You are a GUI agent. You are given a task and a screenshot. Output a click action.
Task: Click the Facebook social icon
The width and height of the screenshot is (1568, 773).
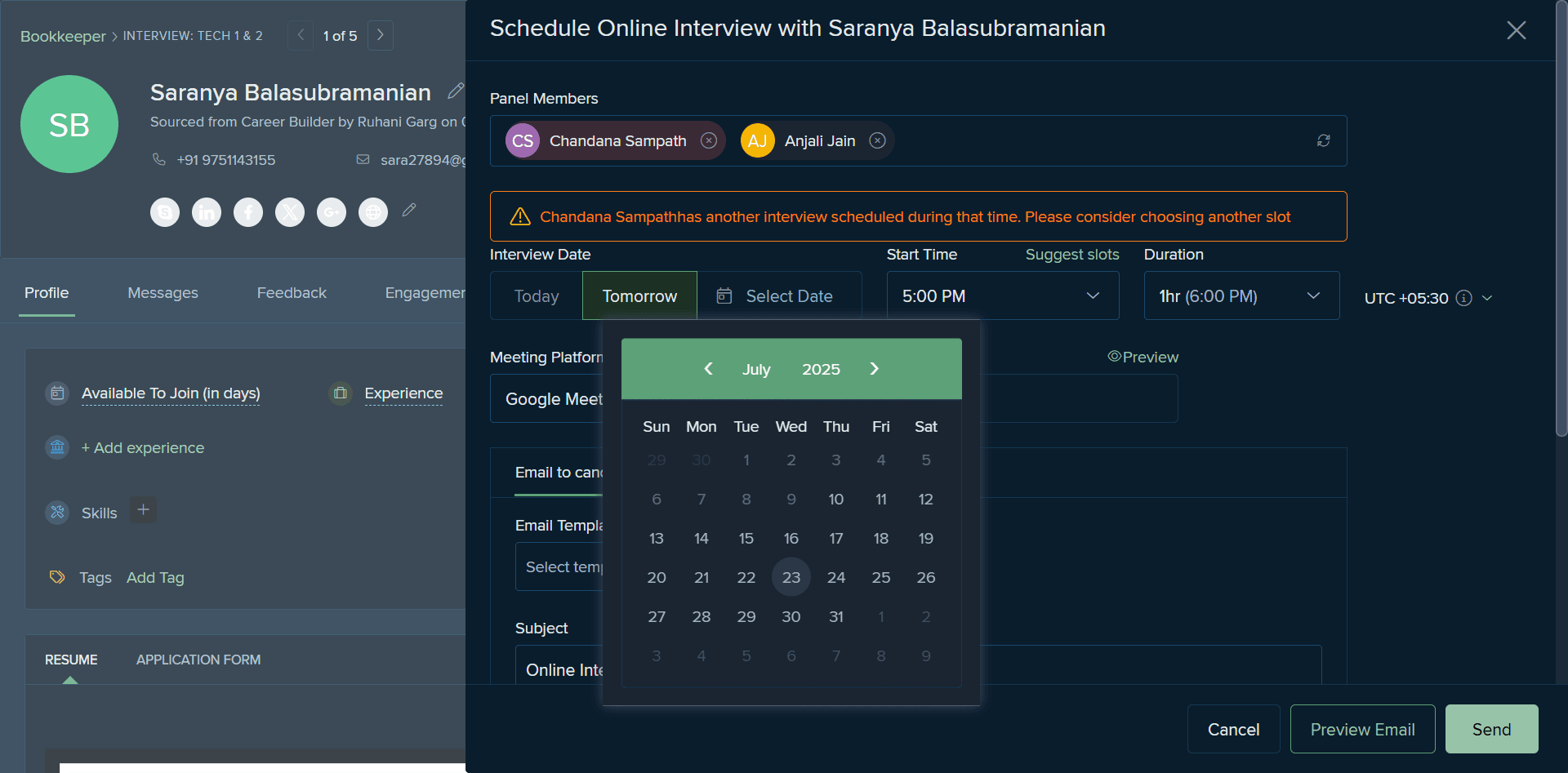pyautogui.click(x=248, y=212)
